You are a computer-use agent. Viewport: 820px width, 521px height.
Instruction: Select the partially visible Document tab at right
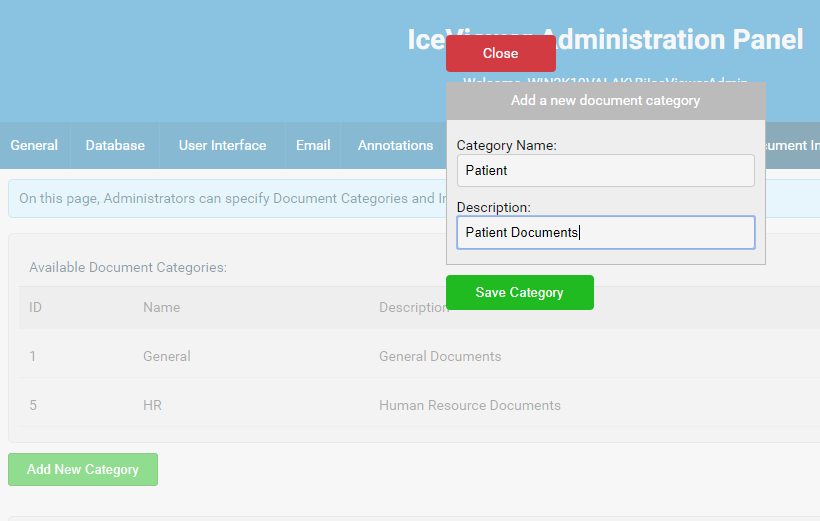click(x=793, y=145)
